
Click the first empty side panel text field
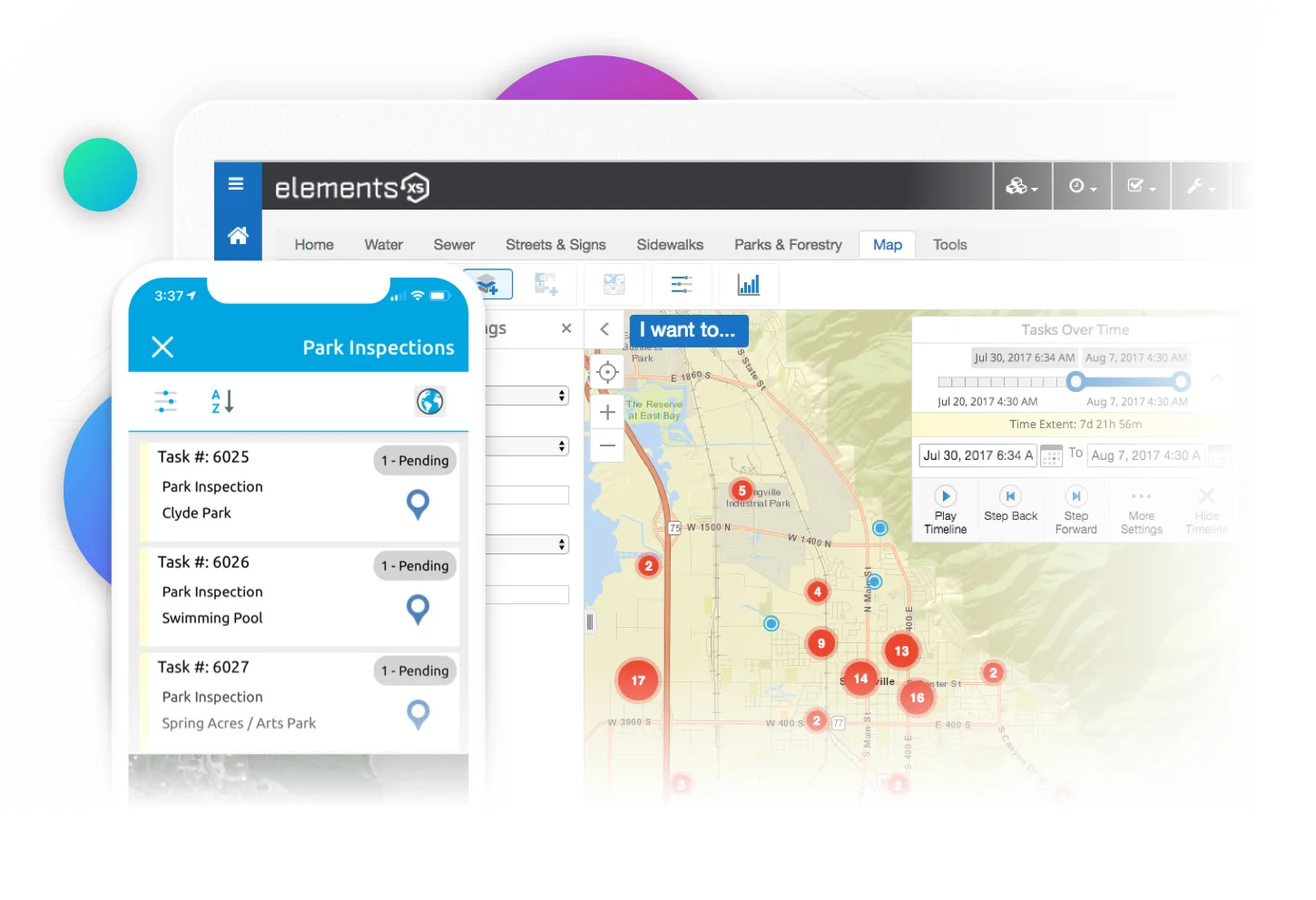point(526,495)
